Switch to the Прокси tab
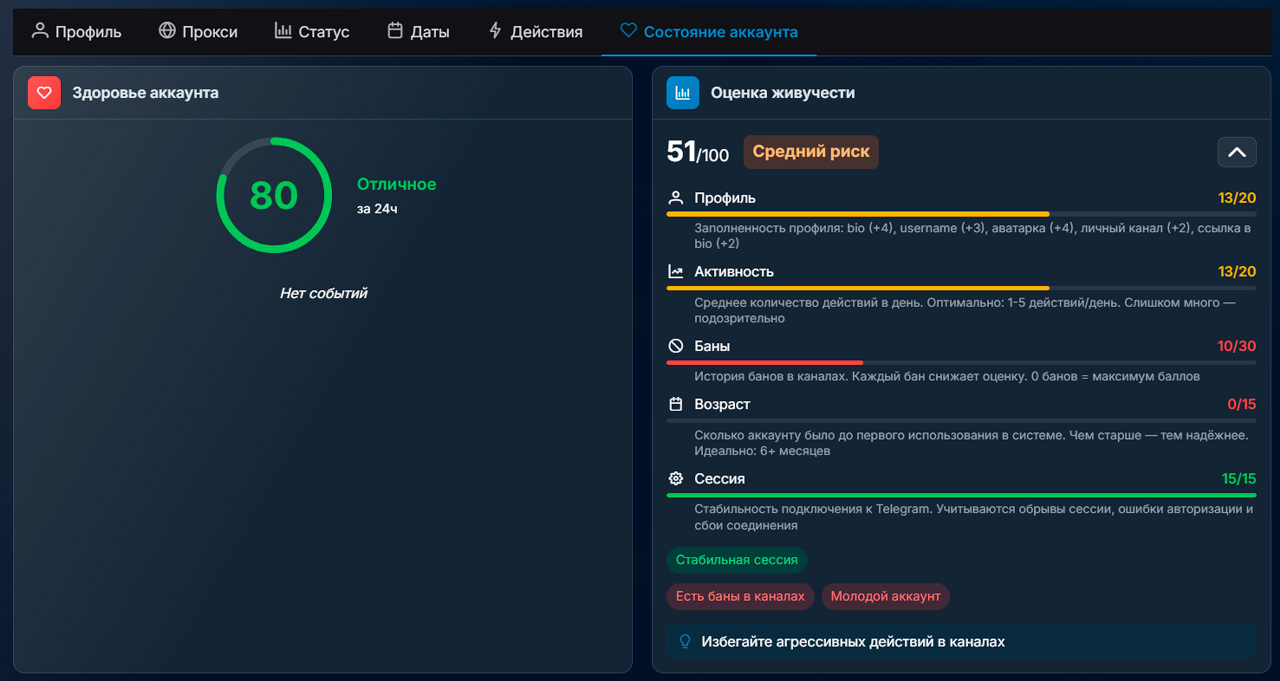The height and width of the screenshot is (681, 1280). [x=198, y=31]
